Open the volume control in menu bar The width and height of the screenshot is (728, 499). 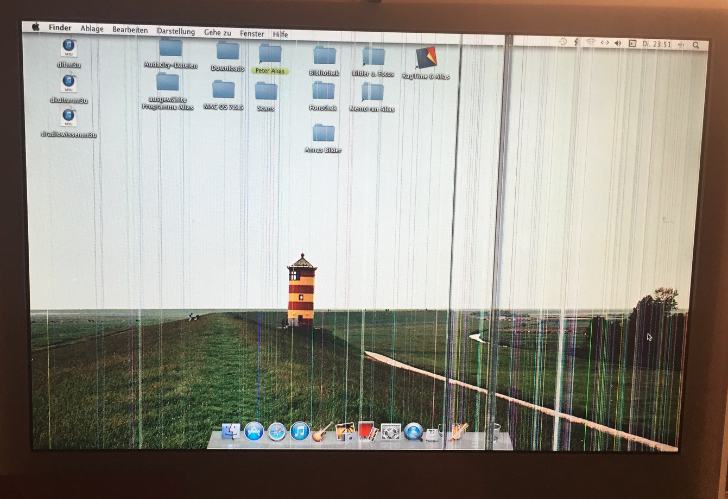click(x=616, y=43)
